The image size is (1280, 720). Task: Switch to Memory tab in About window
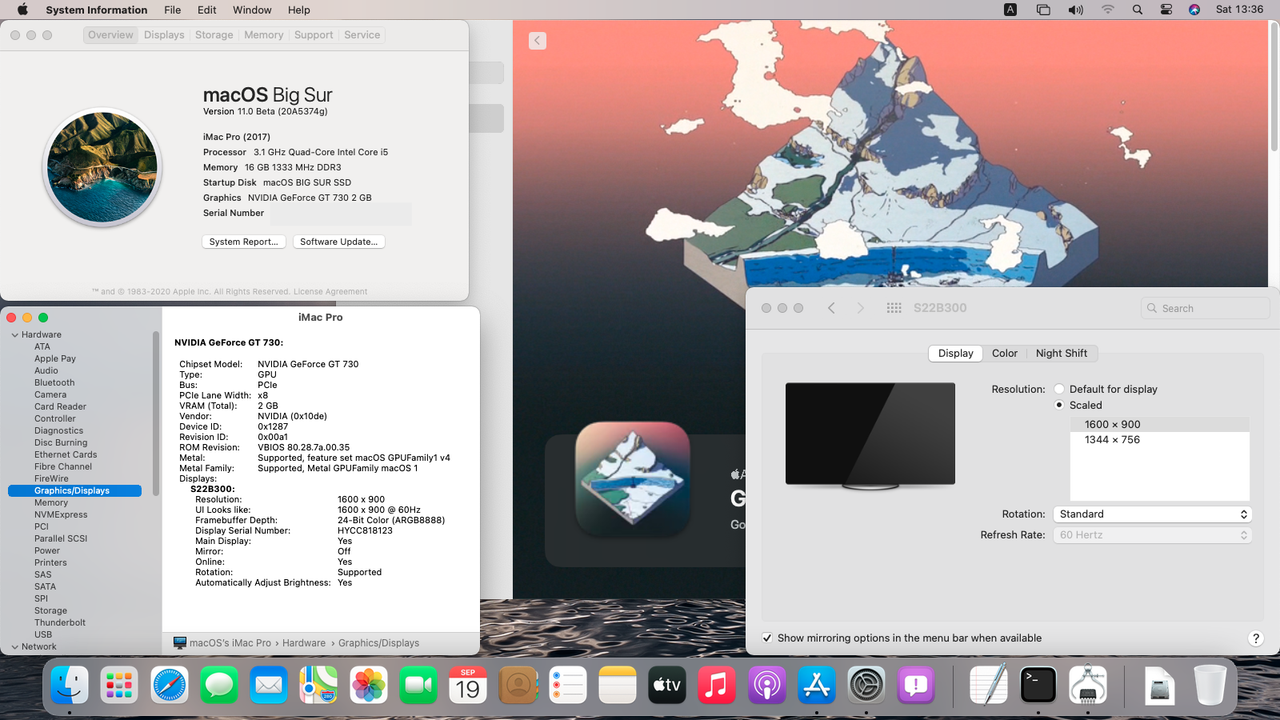(x=264, y=35)
